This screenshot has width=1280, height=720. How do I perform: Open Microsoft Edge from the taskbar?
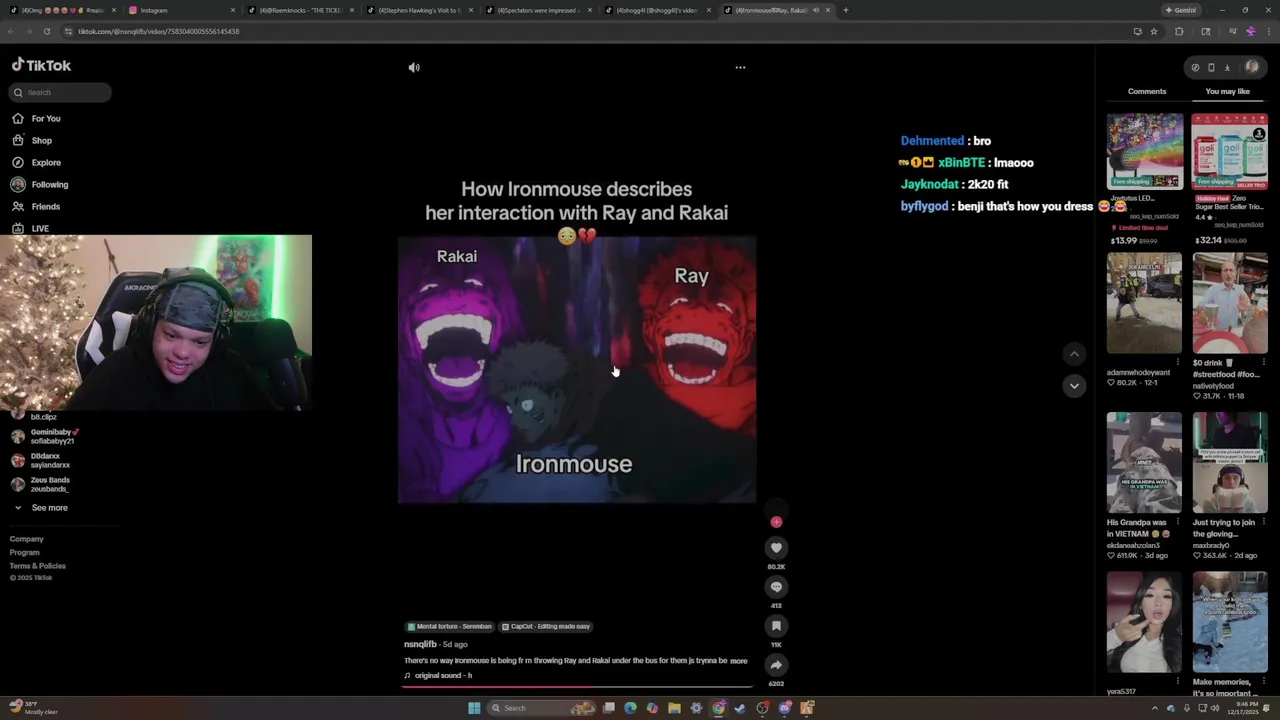(630, 708)
